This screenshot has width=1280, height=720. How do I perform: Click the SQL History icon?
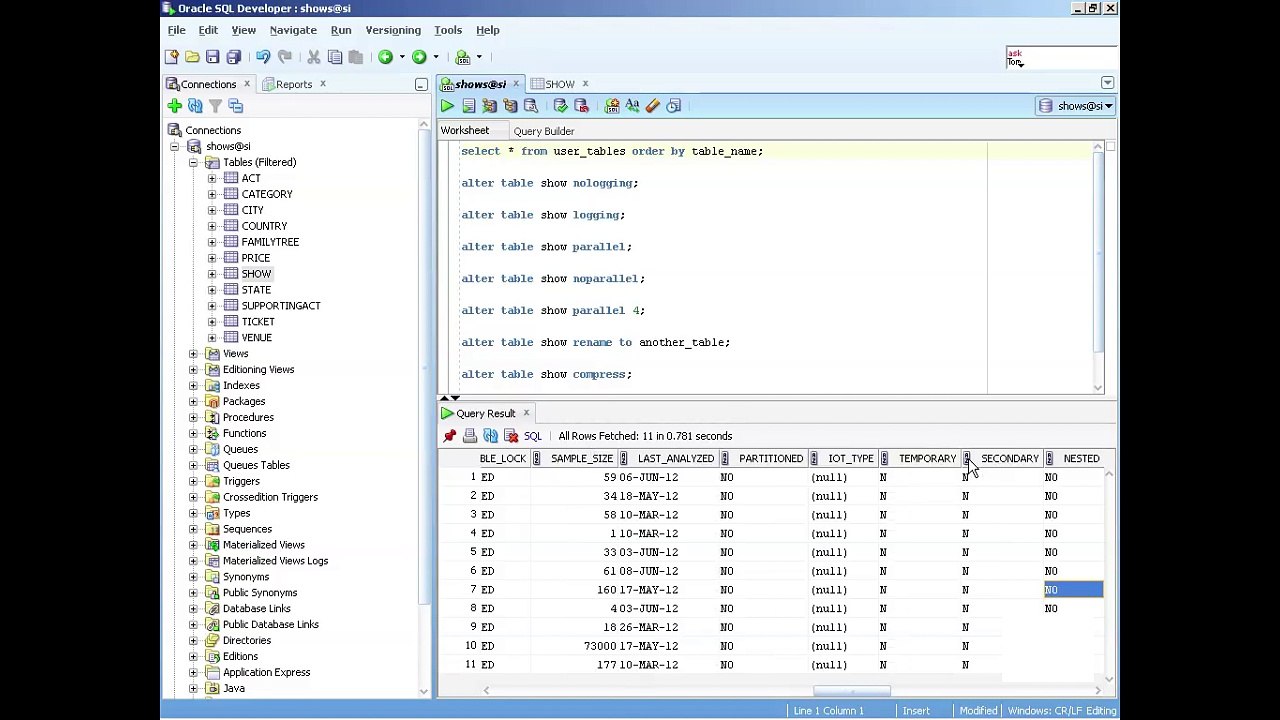pyautogui.click(x=674, y=106)
